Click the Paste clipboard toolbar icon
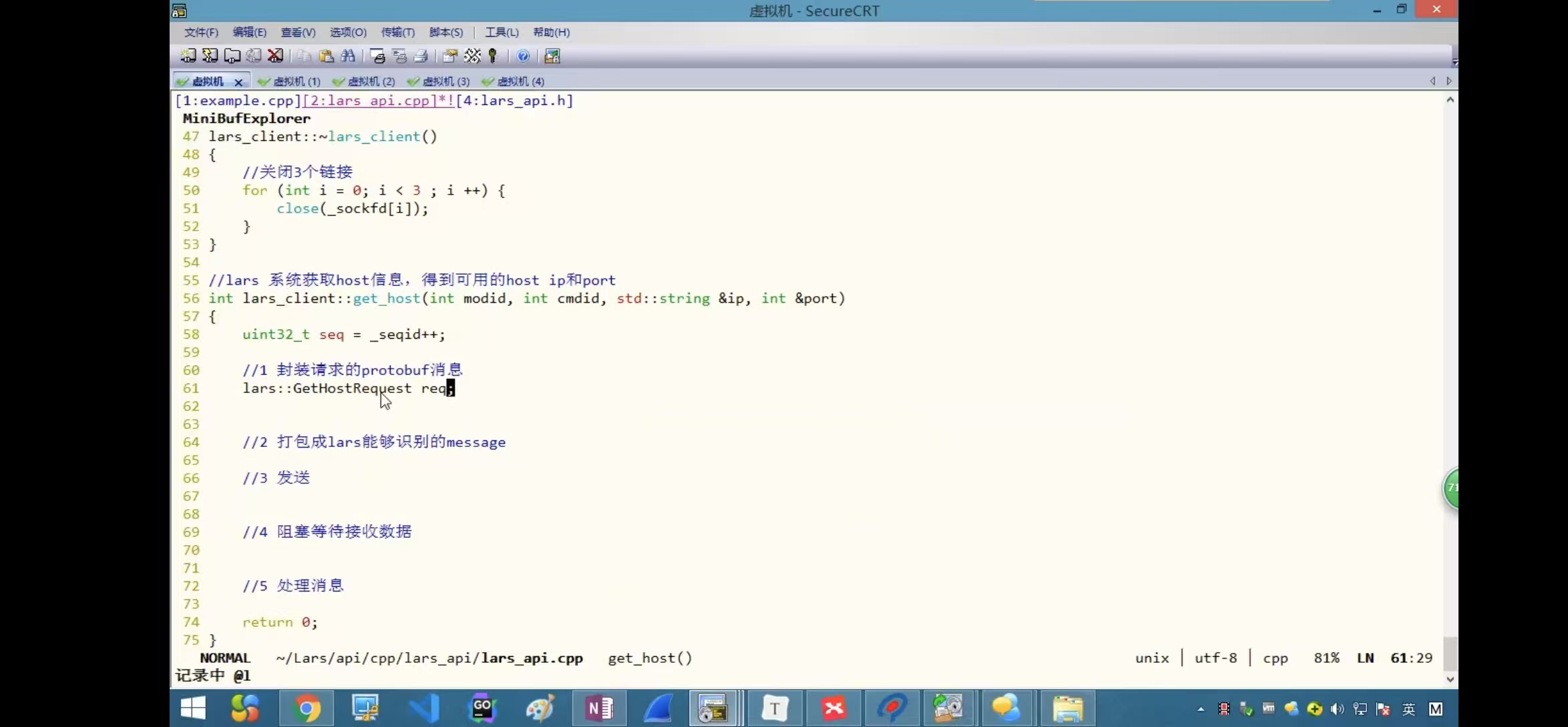1568x727 pixels. coord(326,56)
